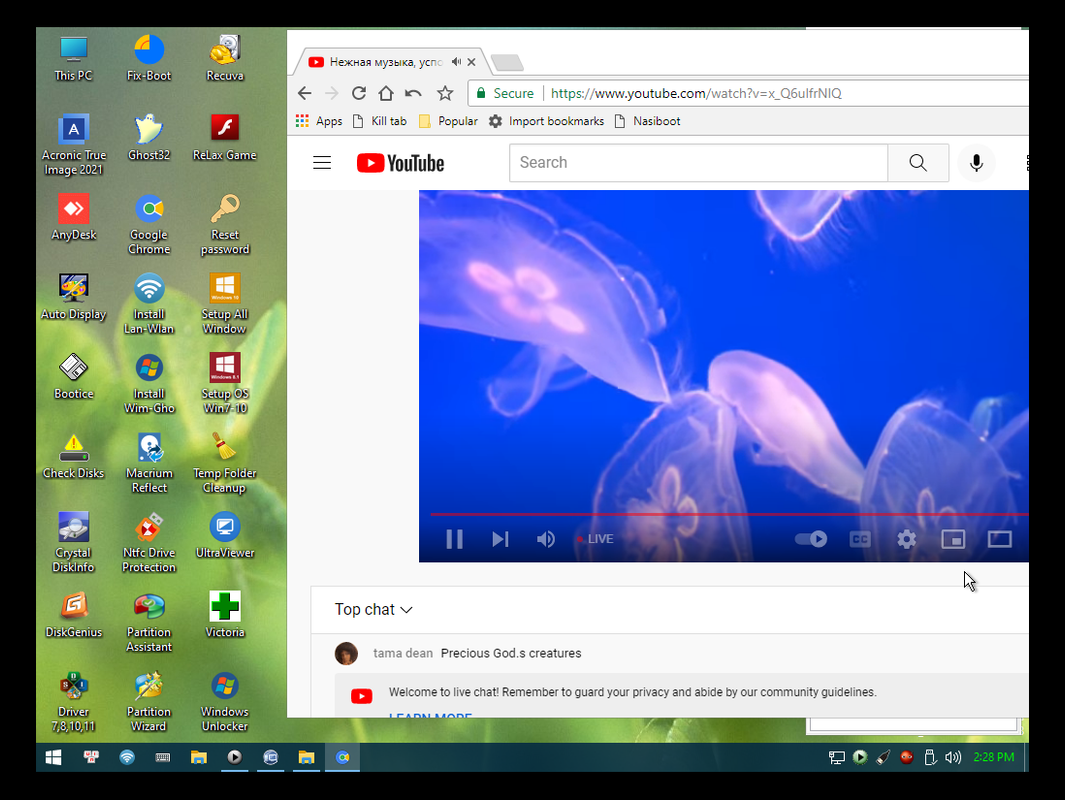1065x800 pixels.
Task: Launch UltraViewer from the desktop
Action: tap(225, 535)
